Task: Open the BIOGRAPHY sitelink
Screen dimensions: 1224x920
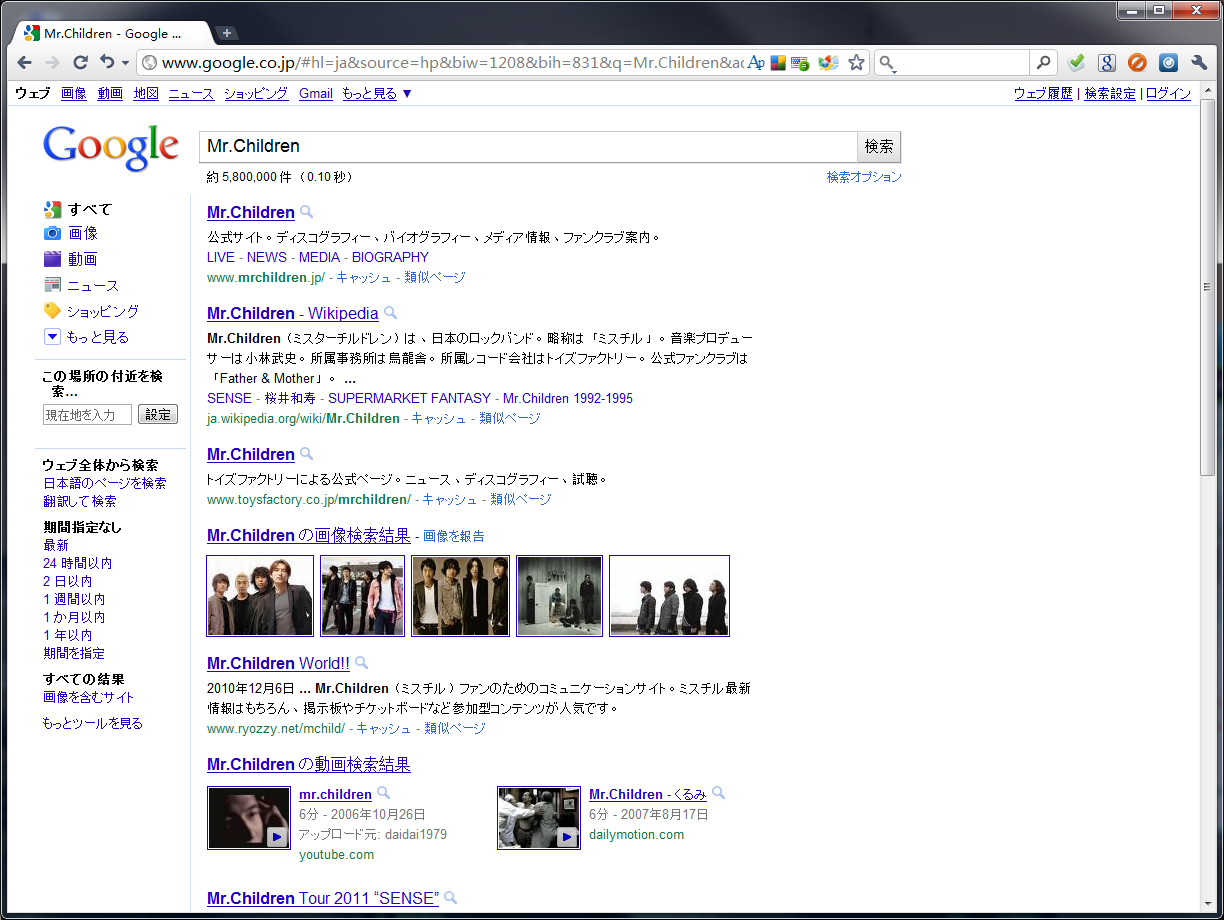Action: (390, 257)
